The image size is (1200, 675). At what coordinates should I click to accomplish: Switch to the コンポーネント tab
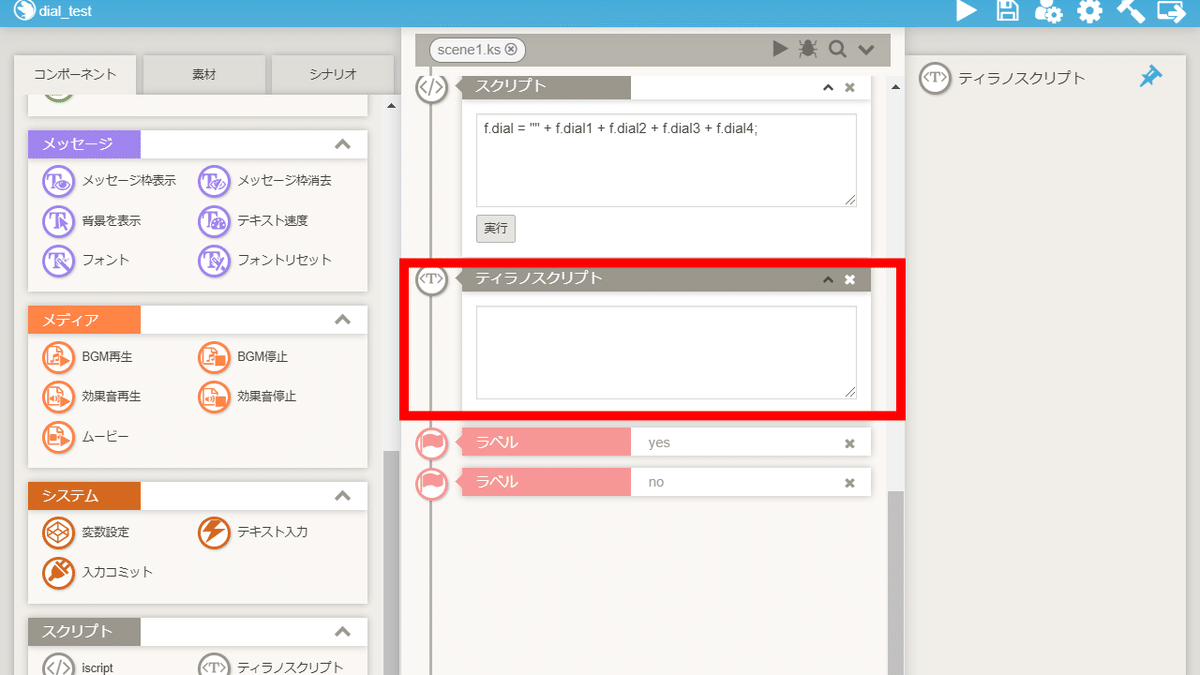pyautogui.click(x=75, y=75)
